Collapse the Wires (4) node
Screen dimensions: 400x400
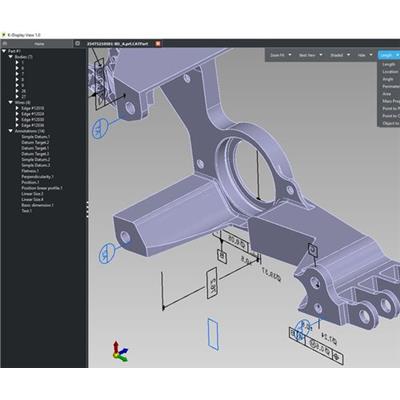click(x=11, y=102)
